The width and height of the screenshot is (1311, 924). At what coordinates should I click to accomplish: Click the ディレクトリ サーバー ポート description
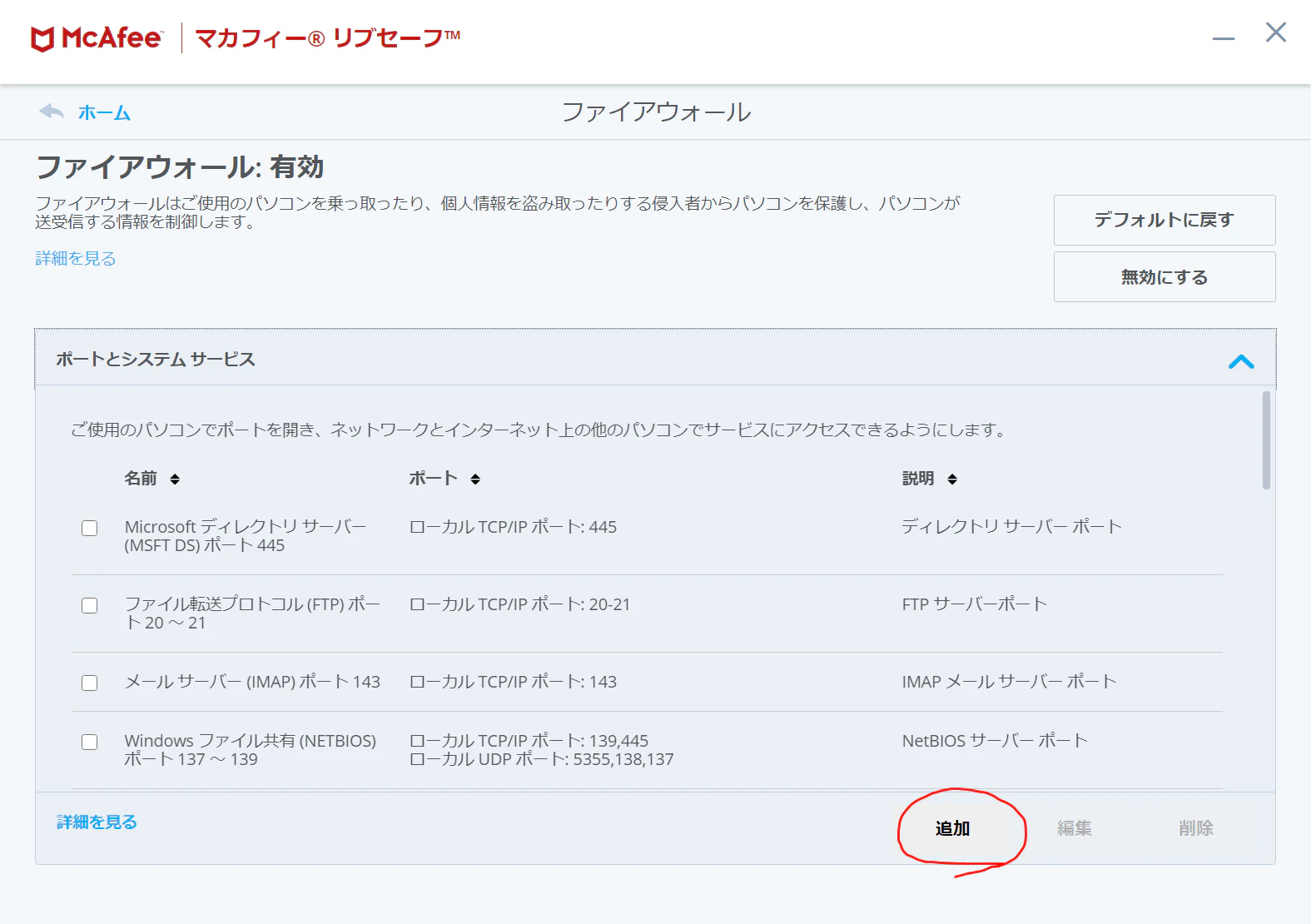pyautogui.click(x=1011, y=526)
